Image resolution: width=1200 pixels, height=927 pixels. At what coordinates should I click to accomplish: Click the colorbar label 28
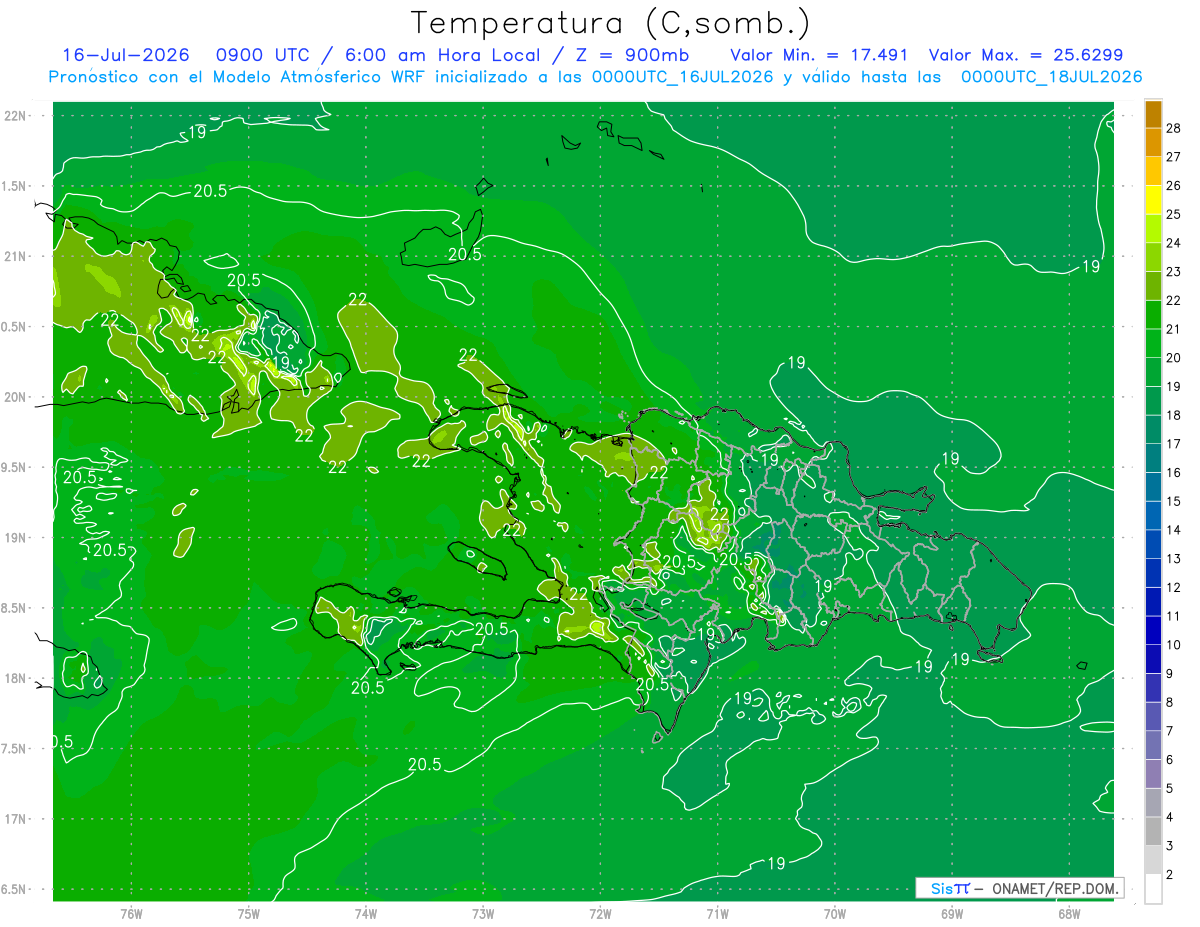click(x=1173, y=128)
